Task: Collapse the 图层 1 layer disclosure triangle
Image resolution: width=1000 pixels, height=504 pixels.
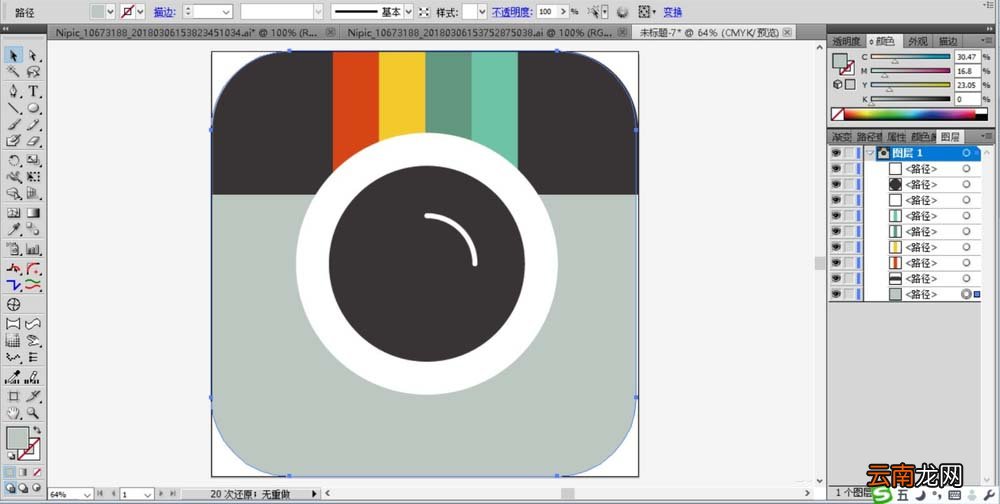Action: [870, 153]
